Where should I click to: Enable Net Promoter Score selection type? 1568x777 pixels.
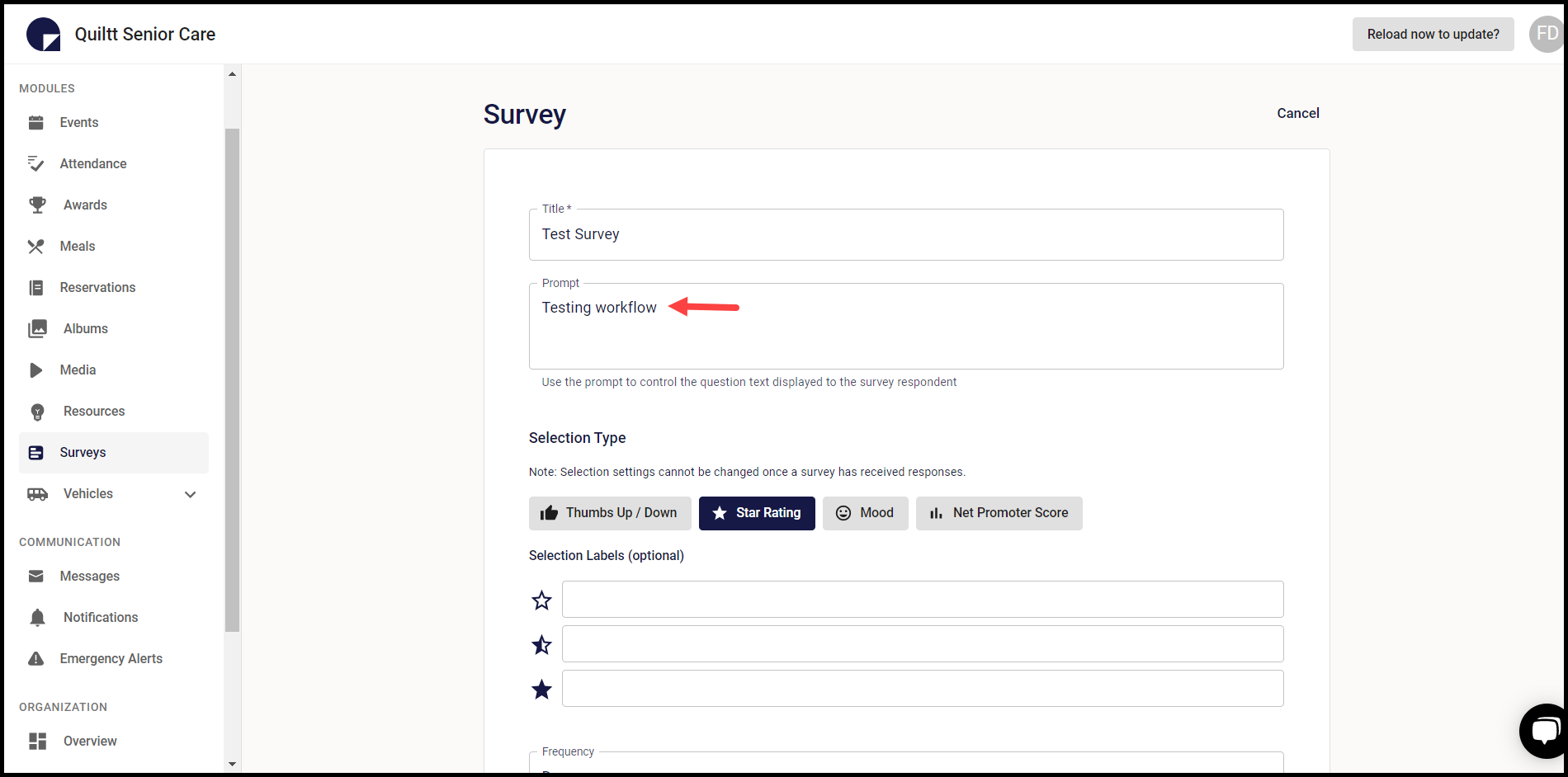tap(999, 513)
